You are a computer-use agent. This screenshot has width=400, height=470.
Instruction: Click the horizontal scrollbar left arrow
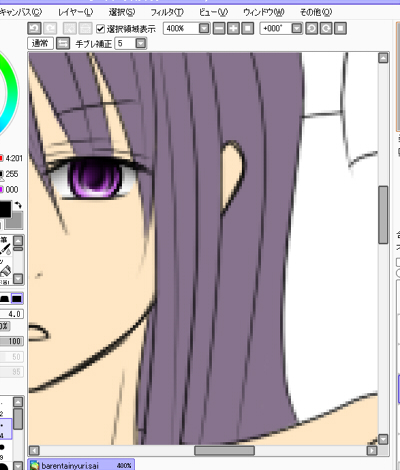point(34,451)
